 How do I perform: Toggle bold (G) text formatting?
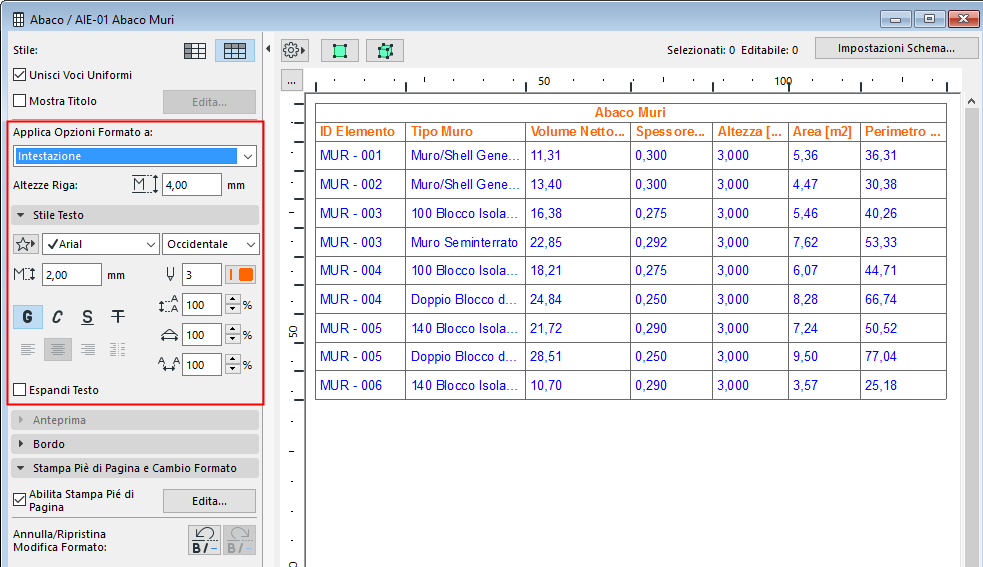click(27, 317)
